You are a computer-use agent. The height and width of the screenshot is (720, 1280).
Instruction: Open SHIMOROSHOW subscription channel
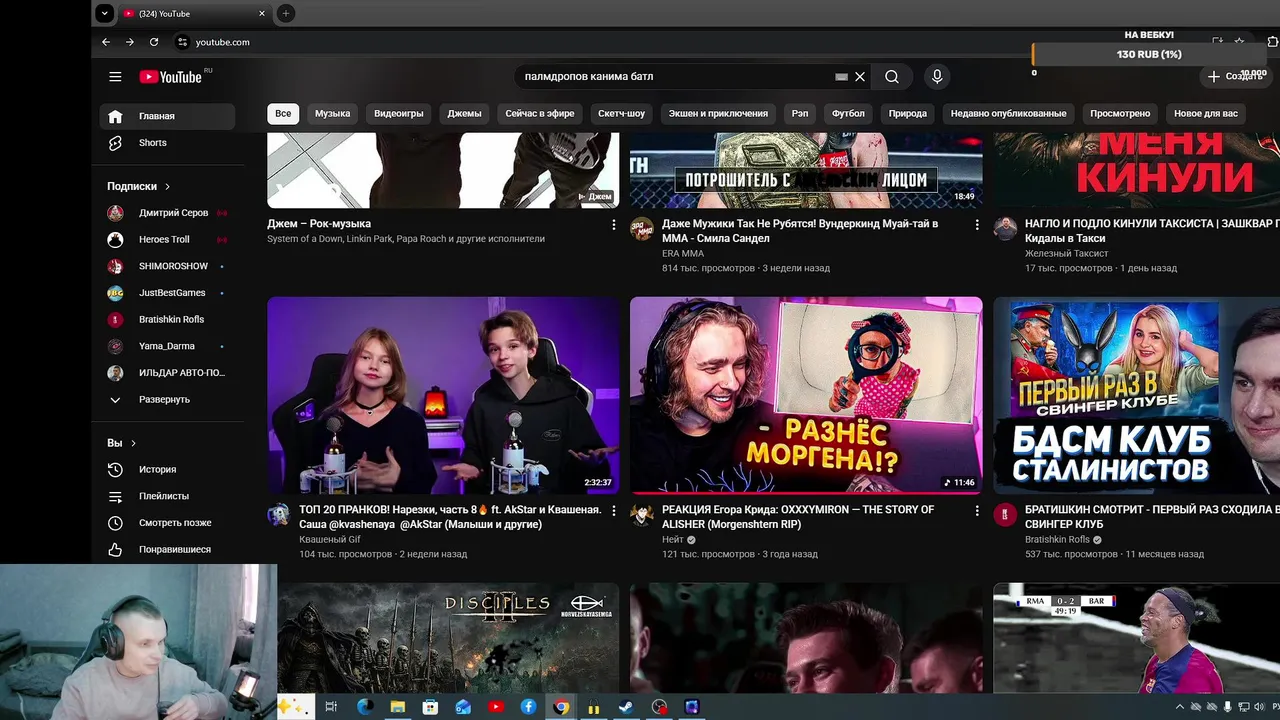(x=167, y=266)
